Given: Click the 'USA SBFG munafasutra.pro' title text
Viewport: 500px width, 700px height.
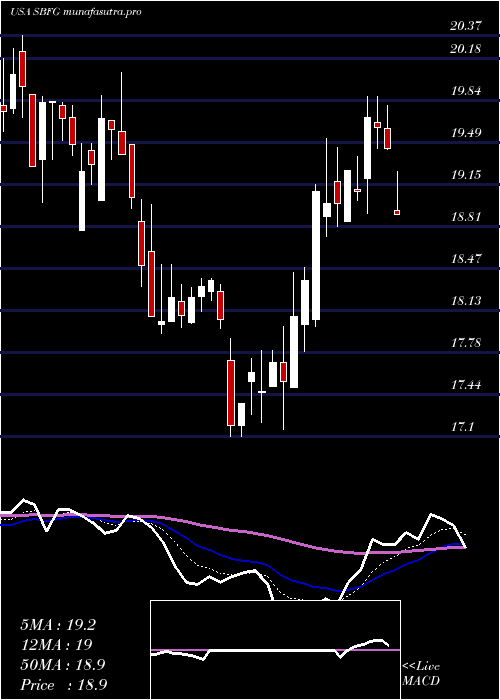Looking at the screenshot, I should point(75,12).
